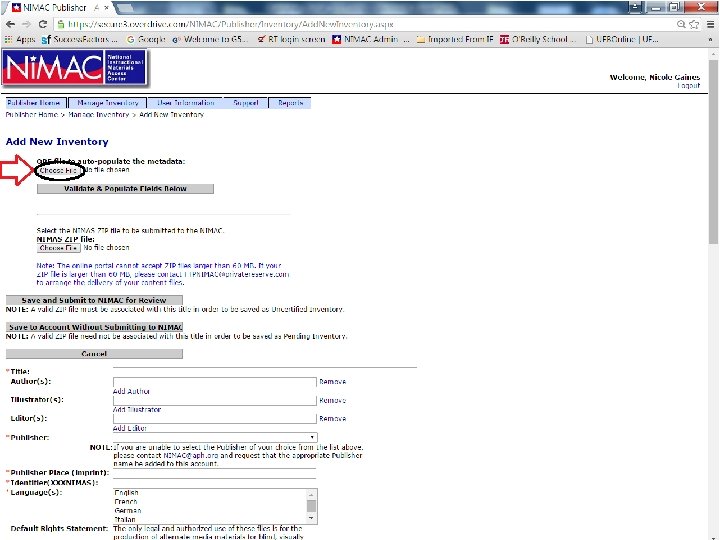The height and width of the screenshot is (540, 720).
Task: Click Manage Inventory in the breadcrumb
Action: click(98, 115)
